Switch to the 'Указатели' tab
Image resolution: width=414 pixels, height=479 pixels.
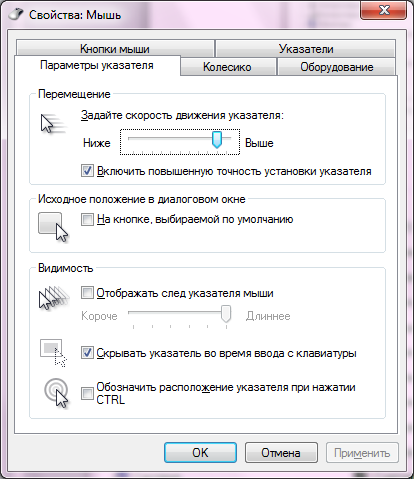click(x=306, y=49)
